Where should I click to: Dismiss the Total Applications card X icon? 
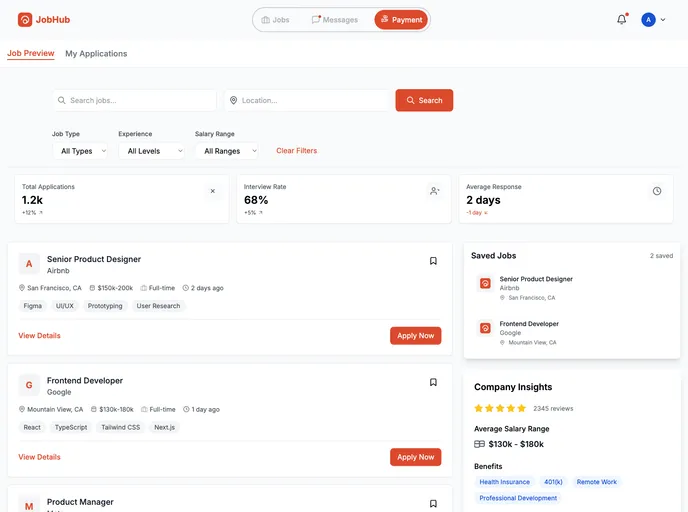(x=213, y=191)
